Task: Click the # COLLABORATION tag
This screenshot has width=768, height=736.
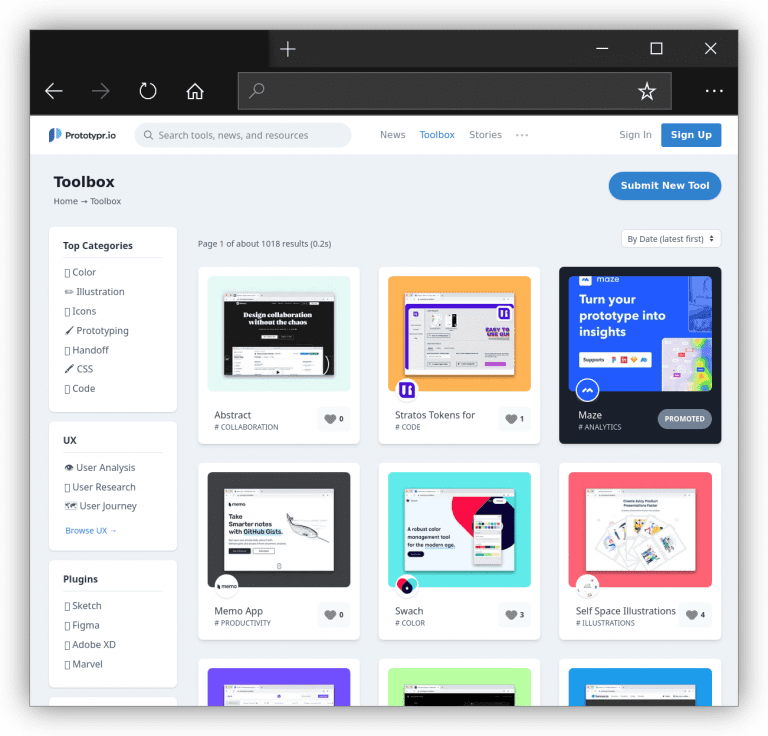Action: coord(246,427)
